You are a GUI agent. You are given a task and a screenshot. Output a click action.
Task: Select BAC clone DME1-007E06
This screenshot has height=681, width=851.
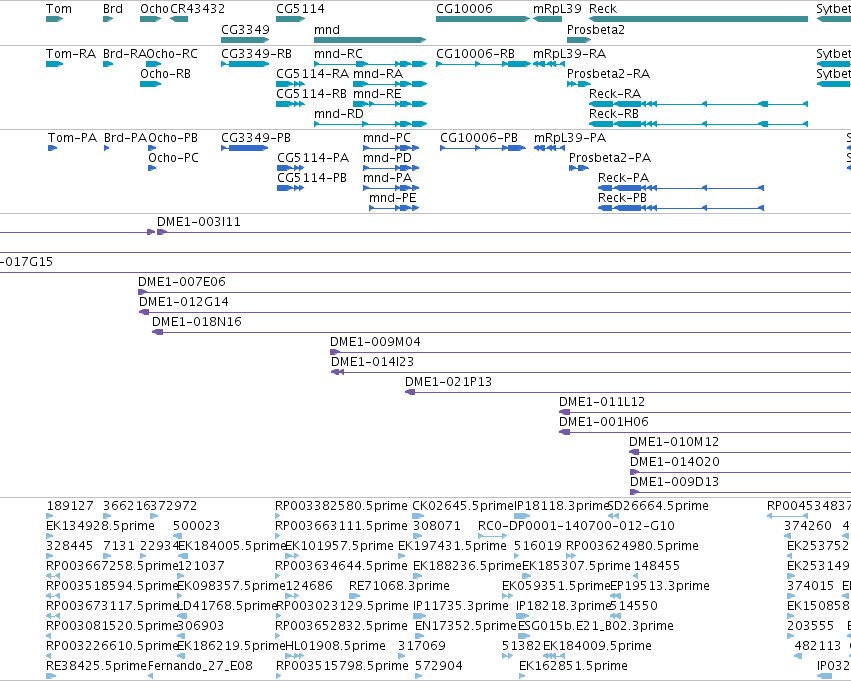[x=494, y=292]
